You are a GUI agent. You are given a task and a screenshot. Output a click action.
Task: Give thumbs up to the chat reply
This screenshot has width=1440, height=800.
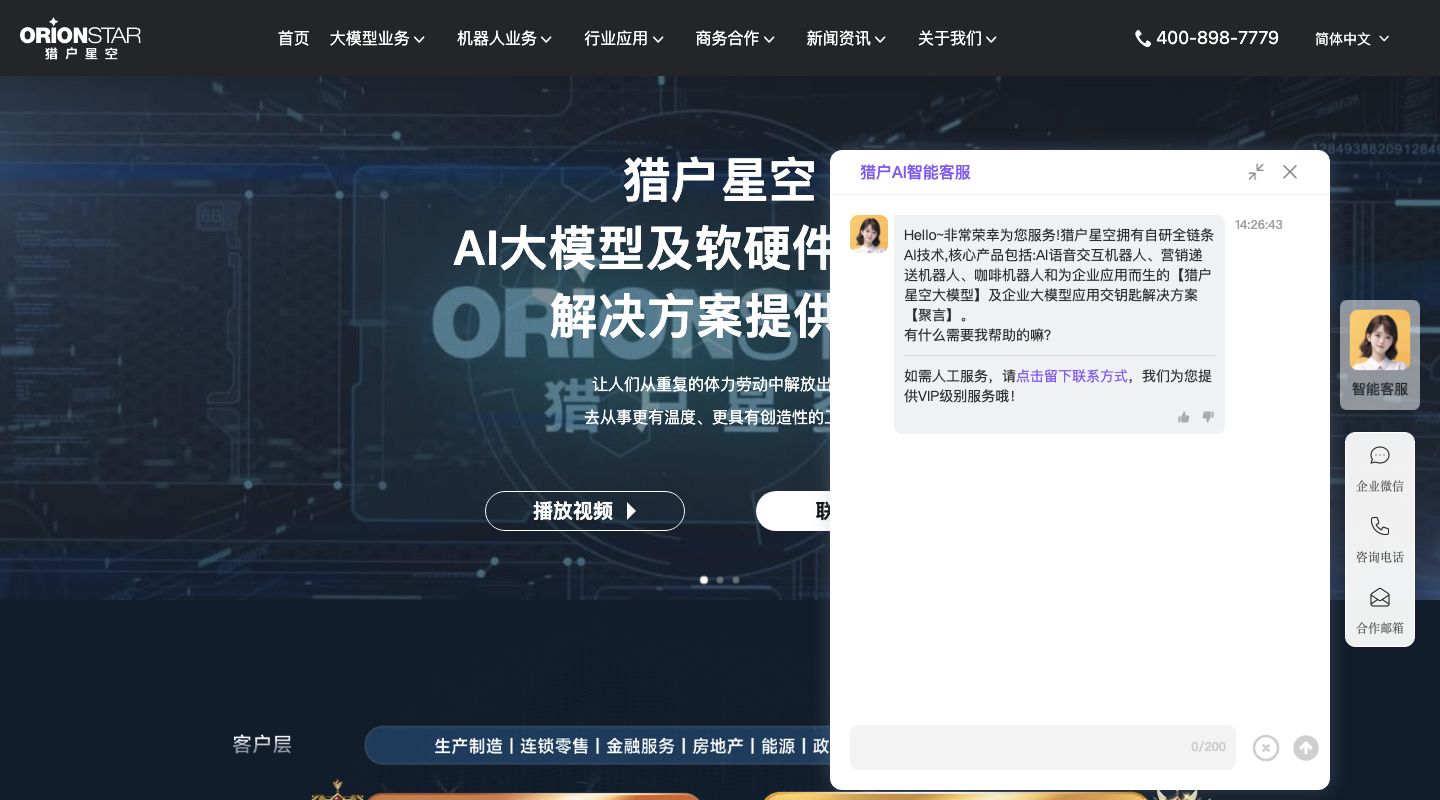coord(1184,417)
